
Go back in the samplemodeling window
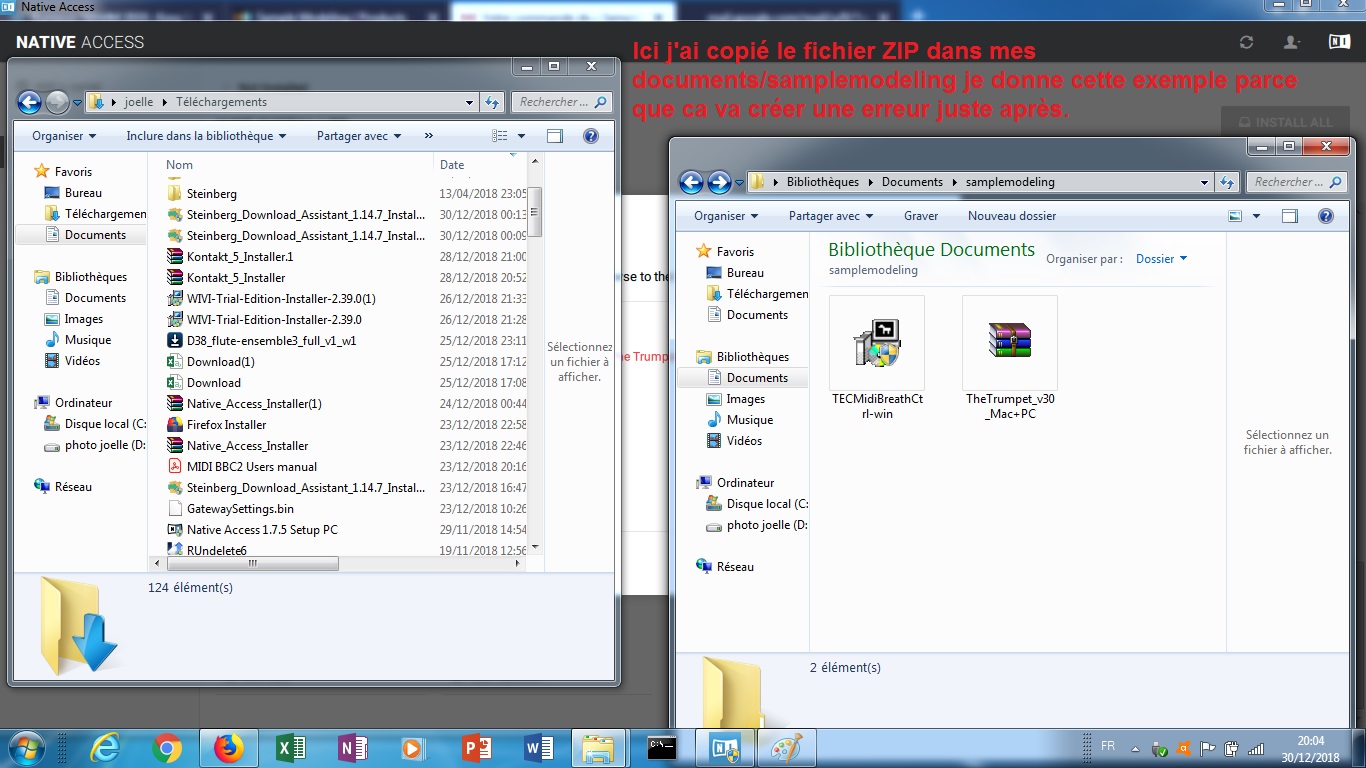tap(691, 182)
